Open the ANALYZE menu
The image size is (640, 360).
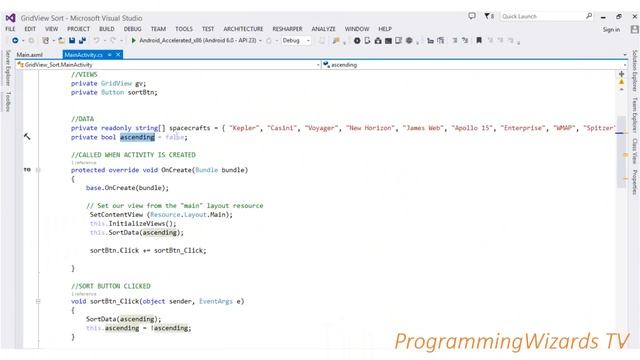[x=324, y=29]
